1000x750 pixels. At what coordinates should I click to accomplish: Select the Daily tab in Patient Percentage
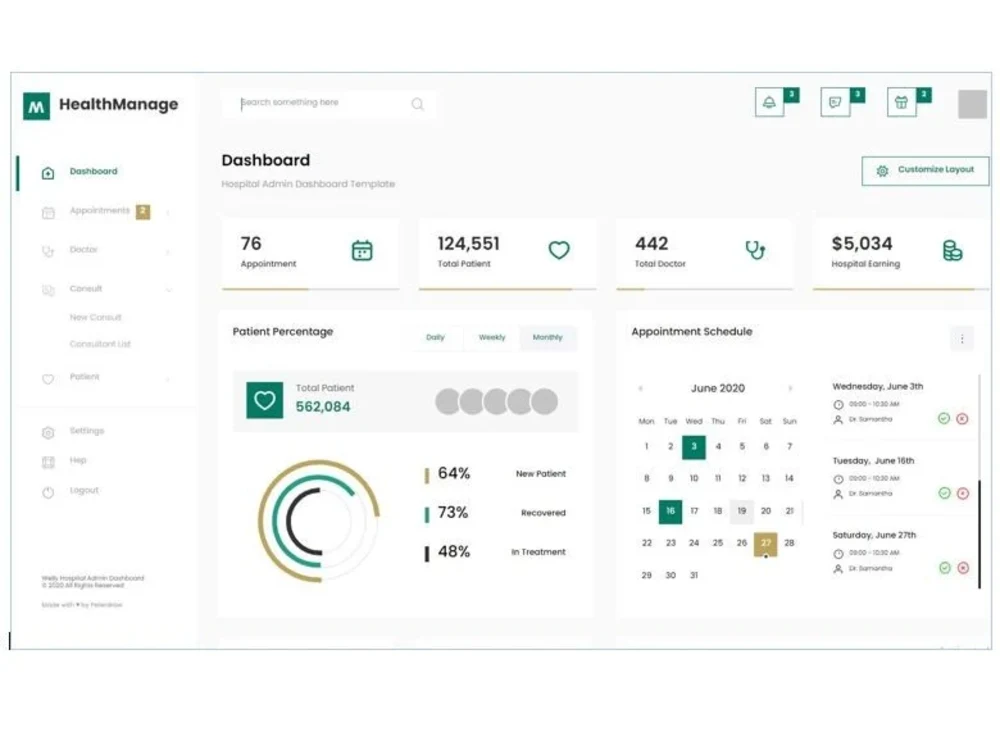point(436,337)
